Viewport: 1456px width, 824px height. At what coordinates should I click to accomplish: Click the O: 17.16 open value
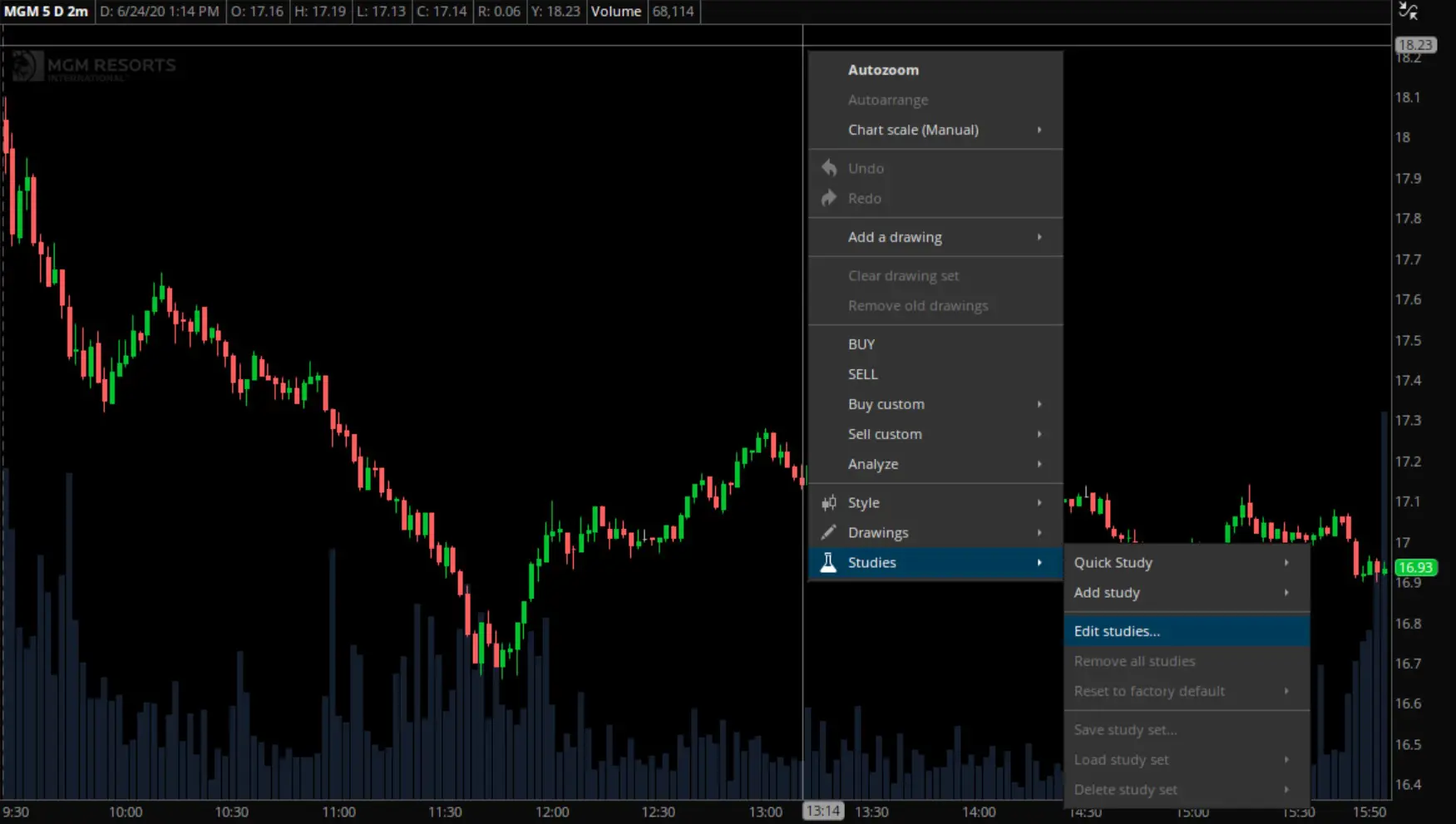[x=257, y=12]
